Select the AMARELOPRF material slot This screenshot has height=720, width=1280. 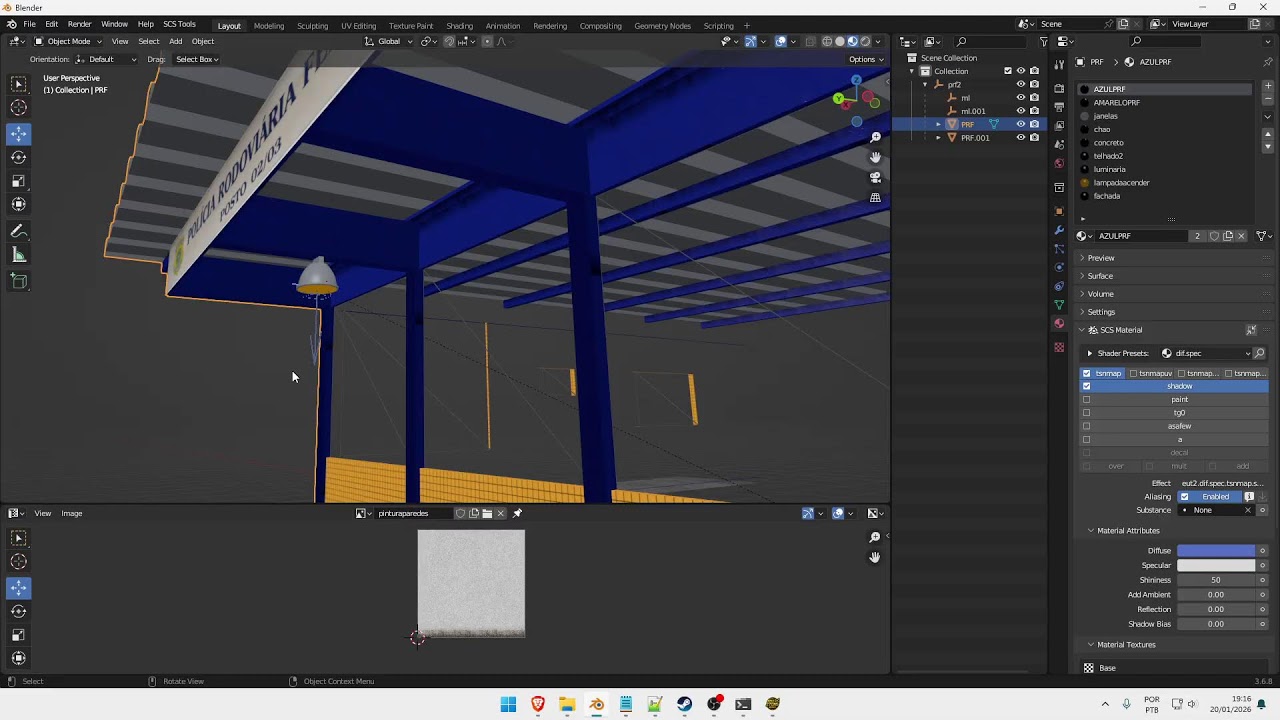pos(1165,103)
